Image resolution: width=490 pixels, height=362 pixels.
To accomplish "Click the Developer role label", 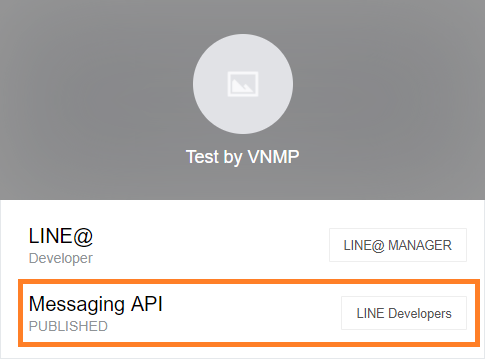I will click(x=61, y=258).
